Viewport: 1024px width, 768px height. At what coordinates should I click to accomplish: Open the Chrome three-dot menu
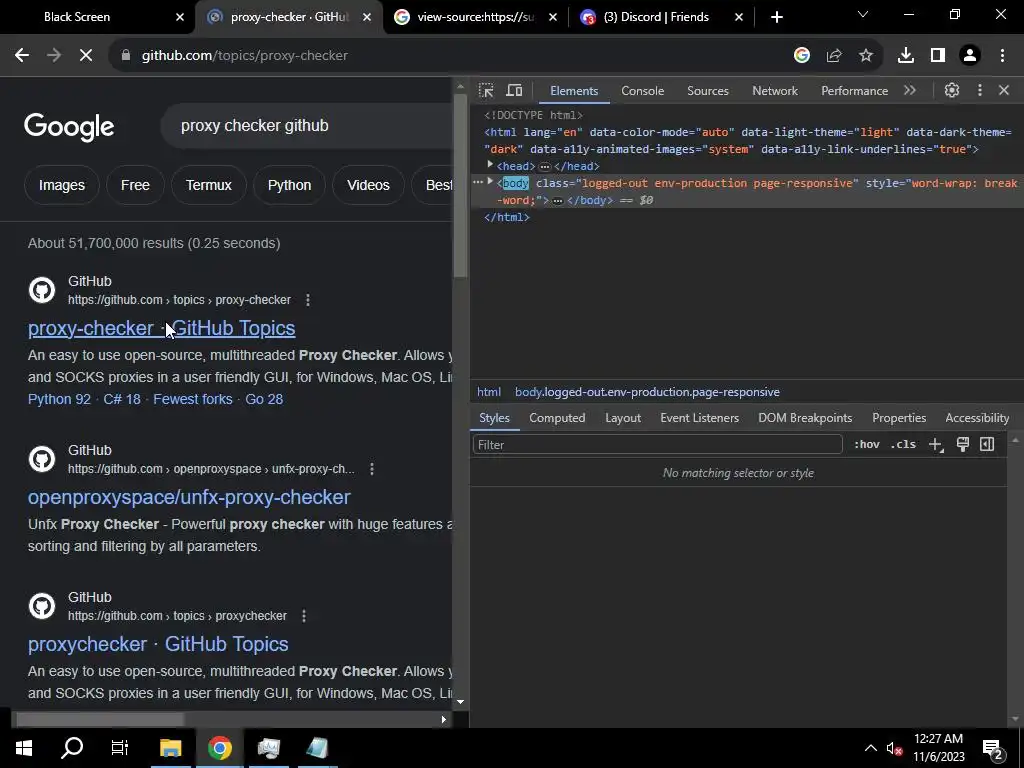coord(1002,56)
